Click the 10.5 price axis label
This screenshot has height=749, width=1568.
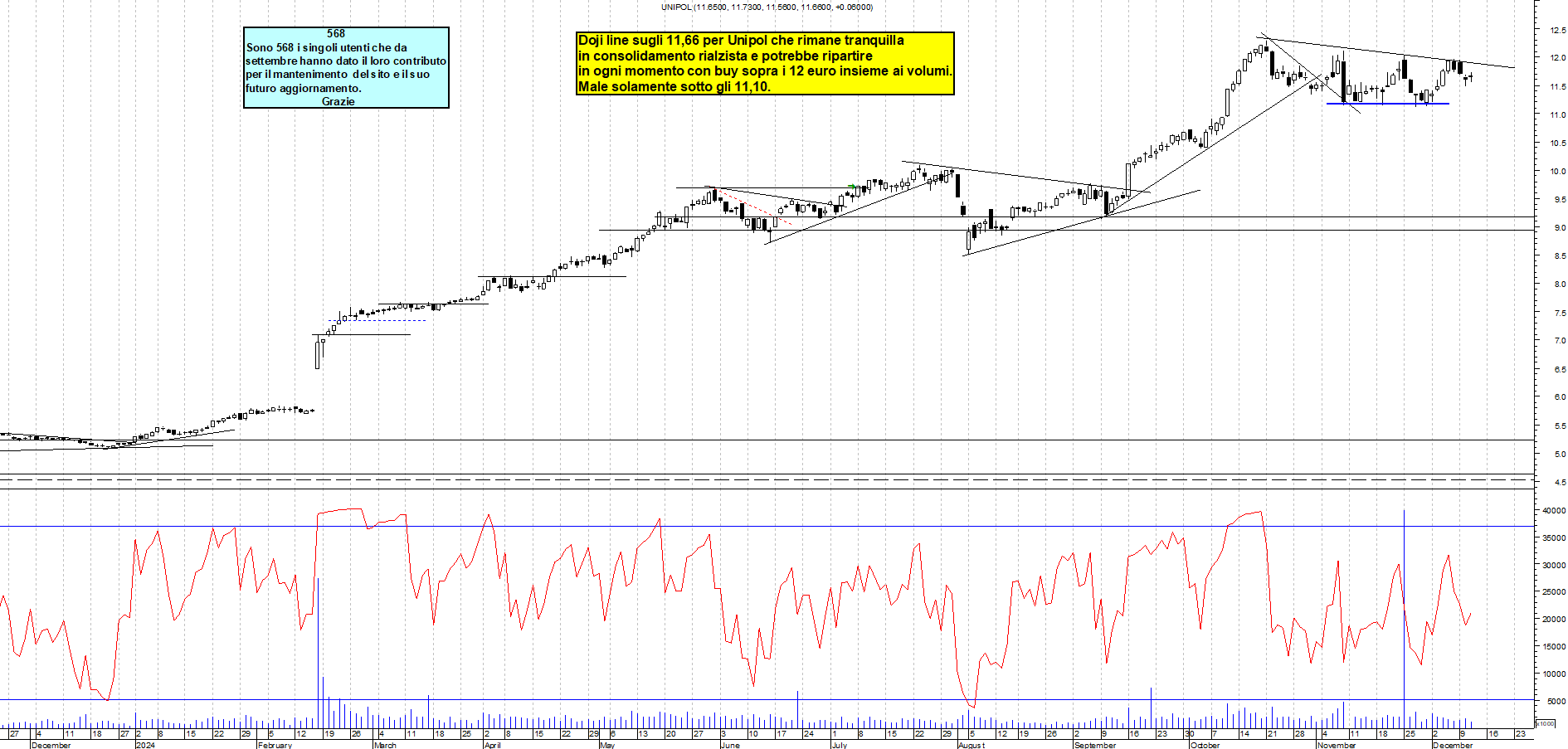tap(1557, 143)
